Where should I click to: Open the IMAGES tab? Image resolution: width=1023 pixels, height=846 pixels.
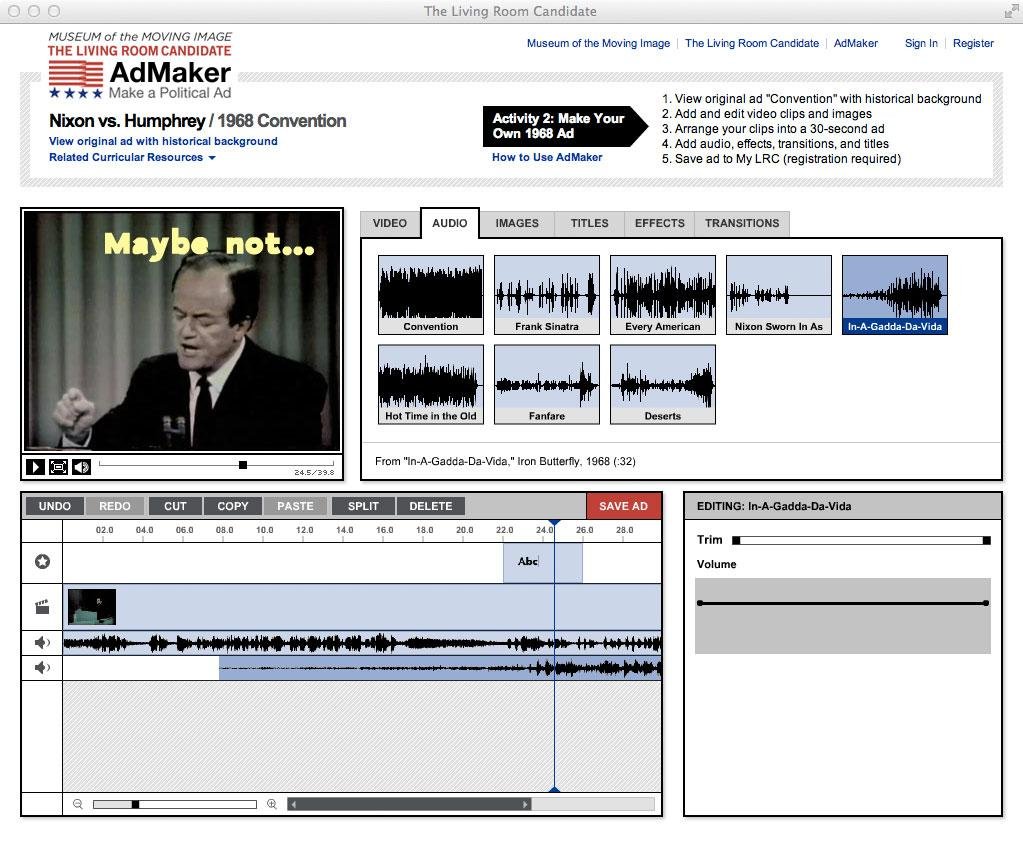pyautogui.click(x=517, y=223)
